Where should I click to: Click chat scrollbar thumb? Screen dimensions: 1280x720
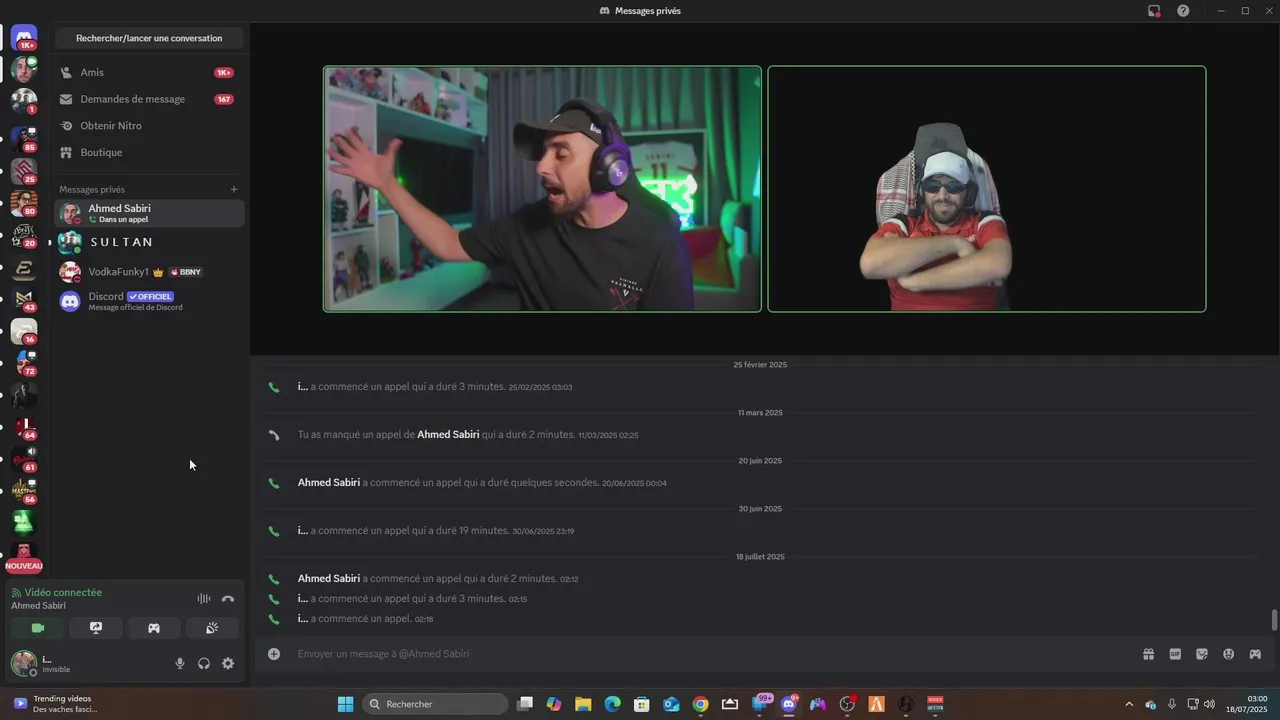(x=1274, y=620)
